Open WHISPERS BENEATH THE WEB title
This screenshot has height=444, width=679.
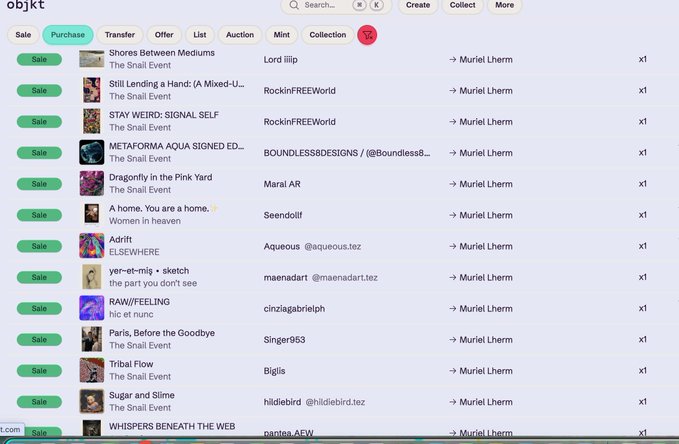(x=172, y=427)
